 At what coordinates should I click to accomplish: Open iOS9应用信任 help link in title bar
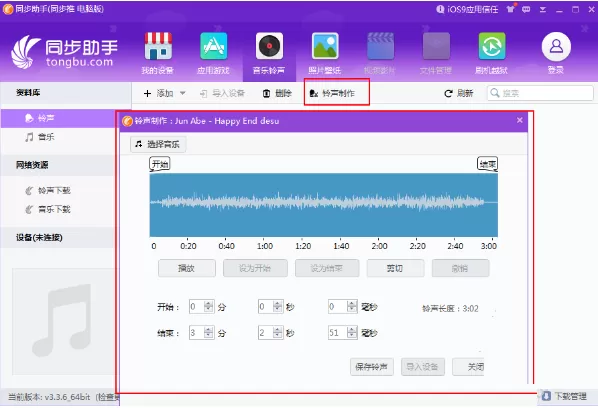click(467, 9)
